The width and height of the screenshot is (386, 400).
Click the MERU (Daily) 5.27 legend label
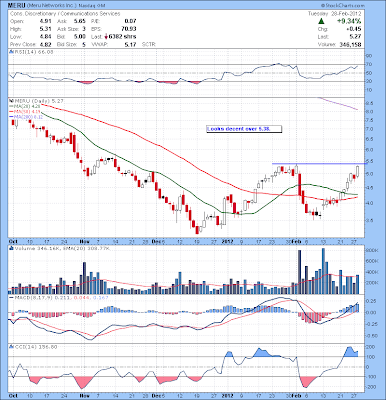point(38,100)
